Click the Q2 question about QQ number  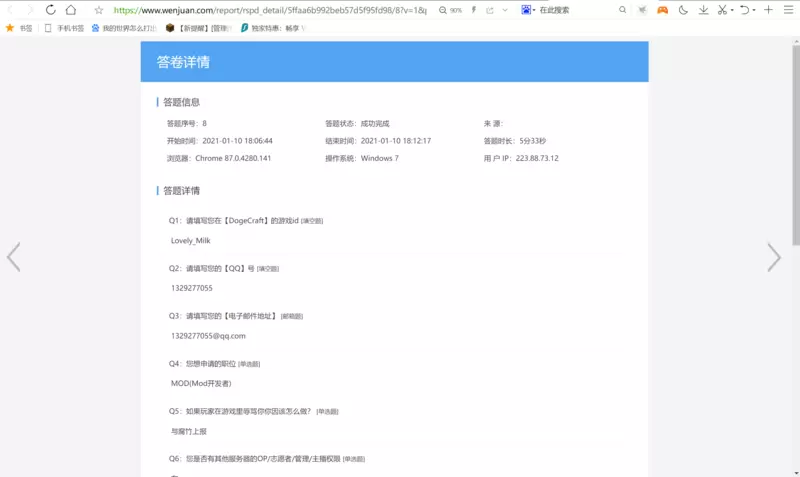[x=224, y=268]
